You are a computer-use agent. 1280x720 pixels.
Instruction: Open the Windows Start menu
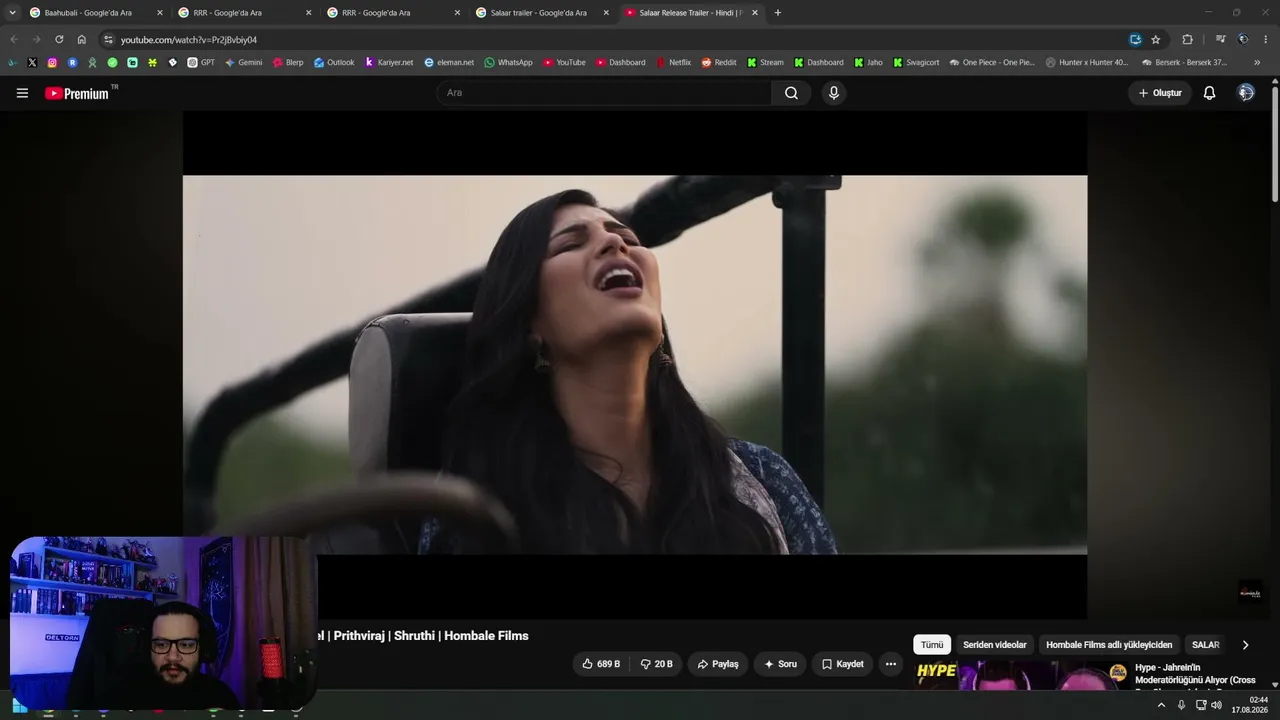pos(19,706)
